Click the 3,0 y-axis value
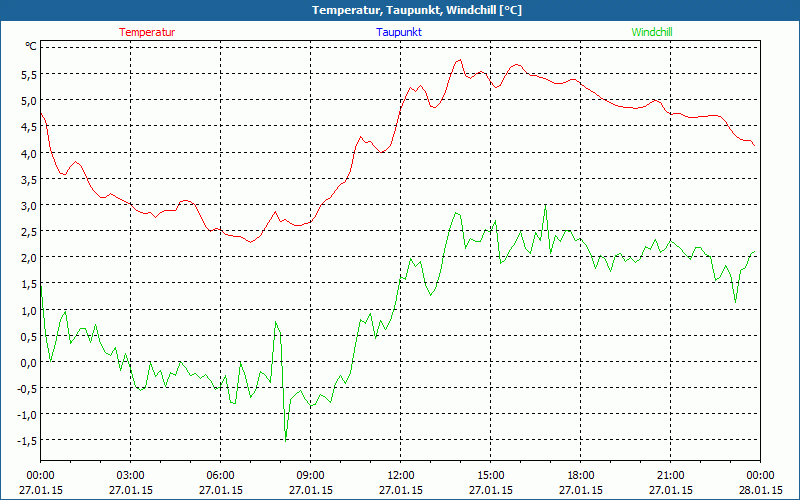Screen dimensions: 800x500 tap(29, 206)
